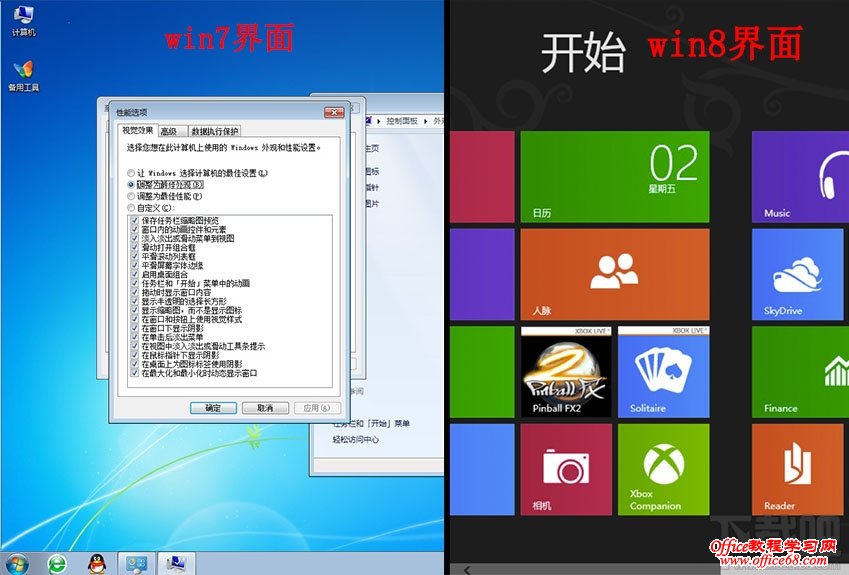The image size is (849, 575).
Task: Open the QQ penguin taskbar icon
Action: point(97,564)
